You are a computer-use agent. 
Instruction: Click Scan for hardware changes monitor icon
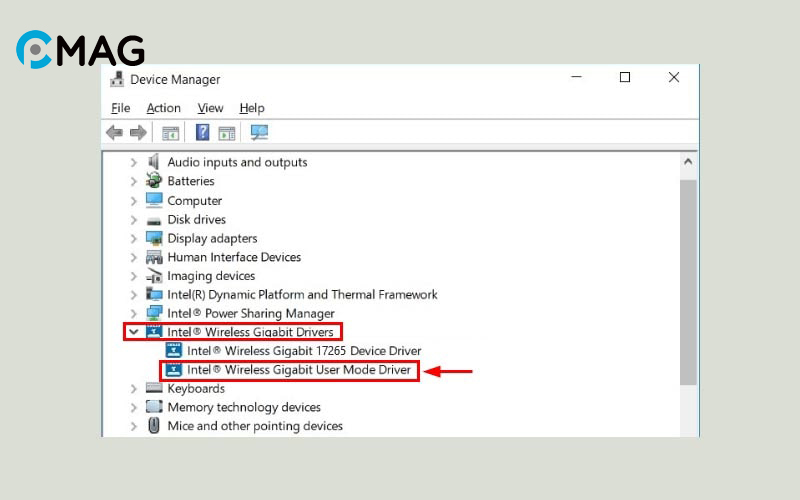(x=259, y=133)
